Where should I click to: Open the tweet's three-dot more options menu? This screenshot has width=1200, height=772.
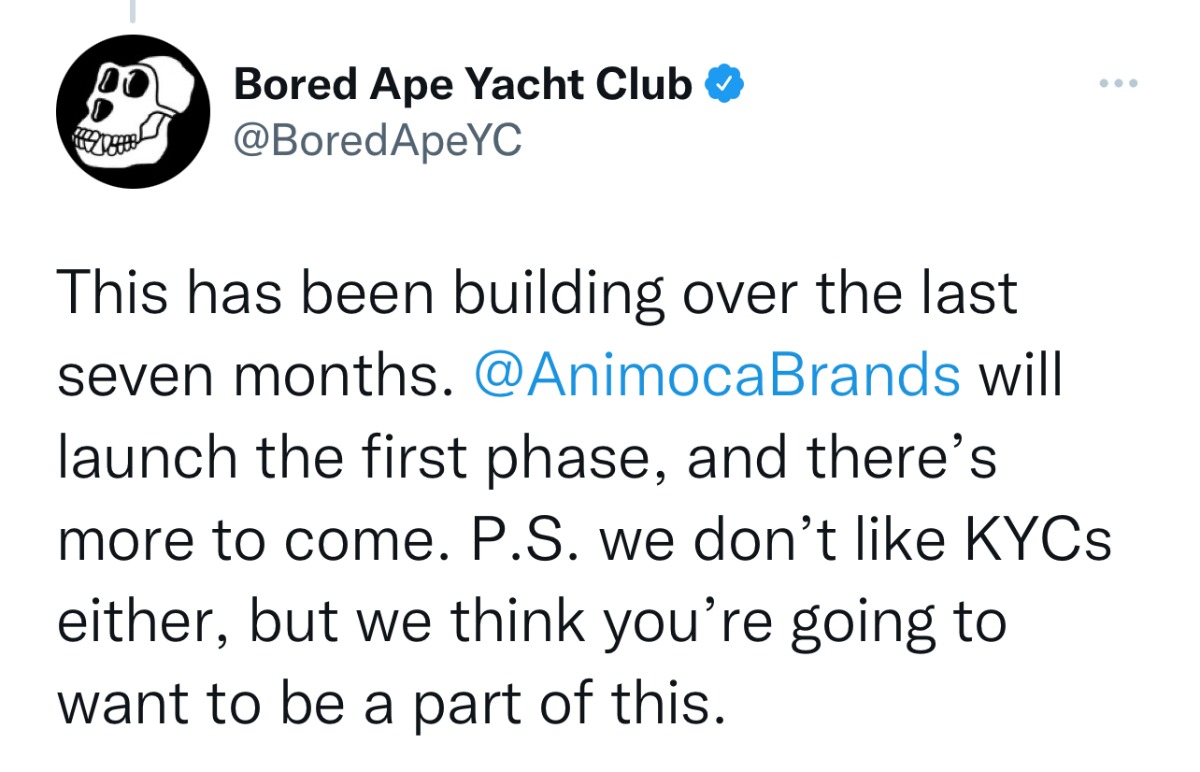pyautogui.click(x=1117, y=84)
